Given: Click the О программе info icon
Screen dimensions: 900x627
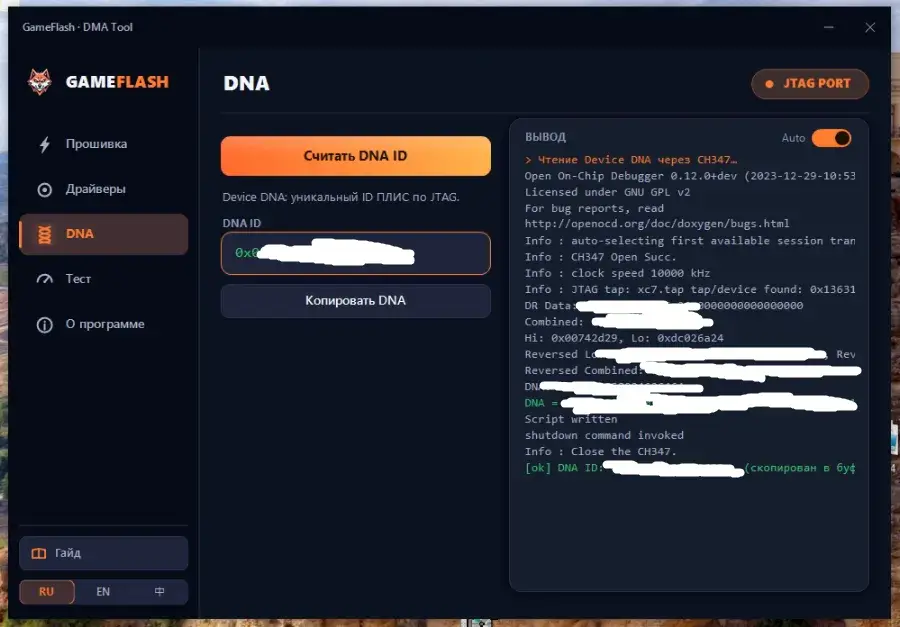Looking at the screenshot, I should coord(44,324).
